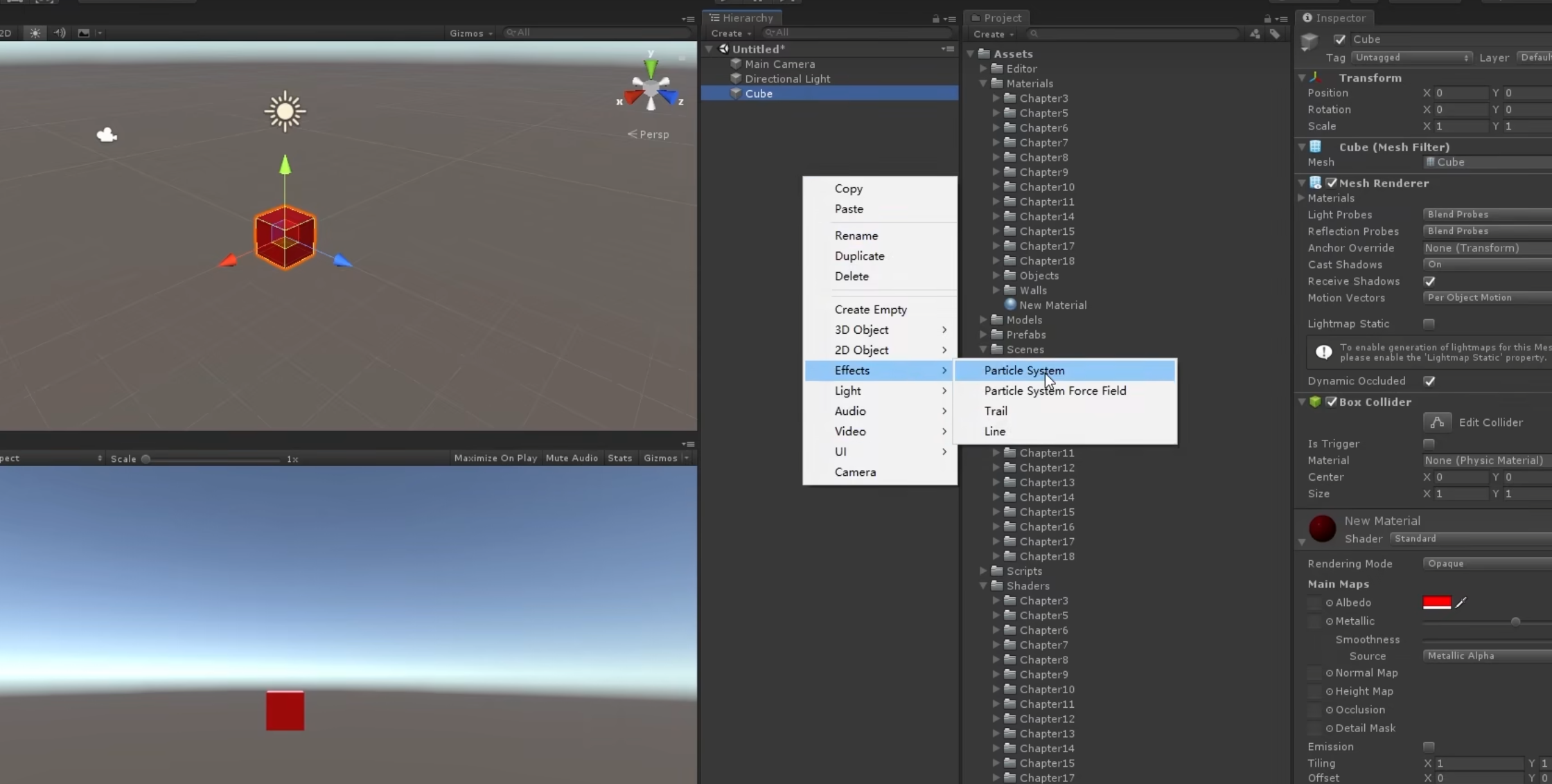Disable Receive Shadows checkbox

[x=1429, y=281]
